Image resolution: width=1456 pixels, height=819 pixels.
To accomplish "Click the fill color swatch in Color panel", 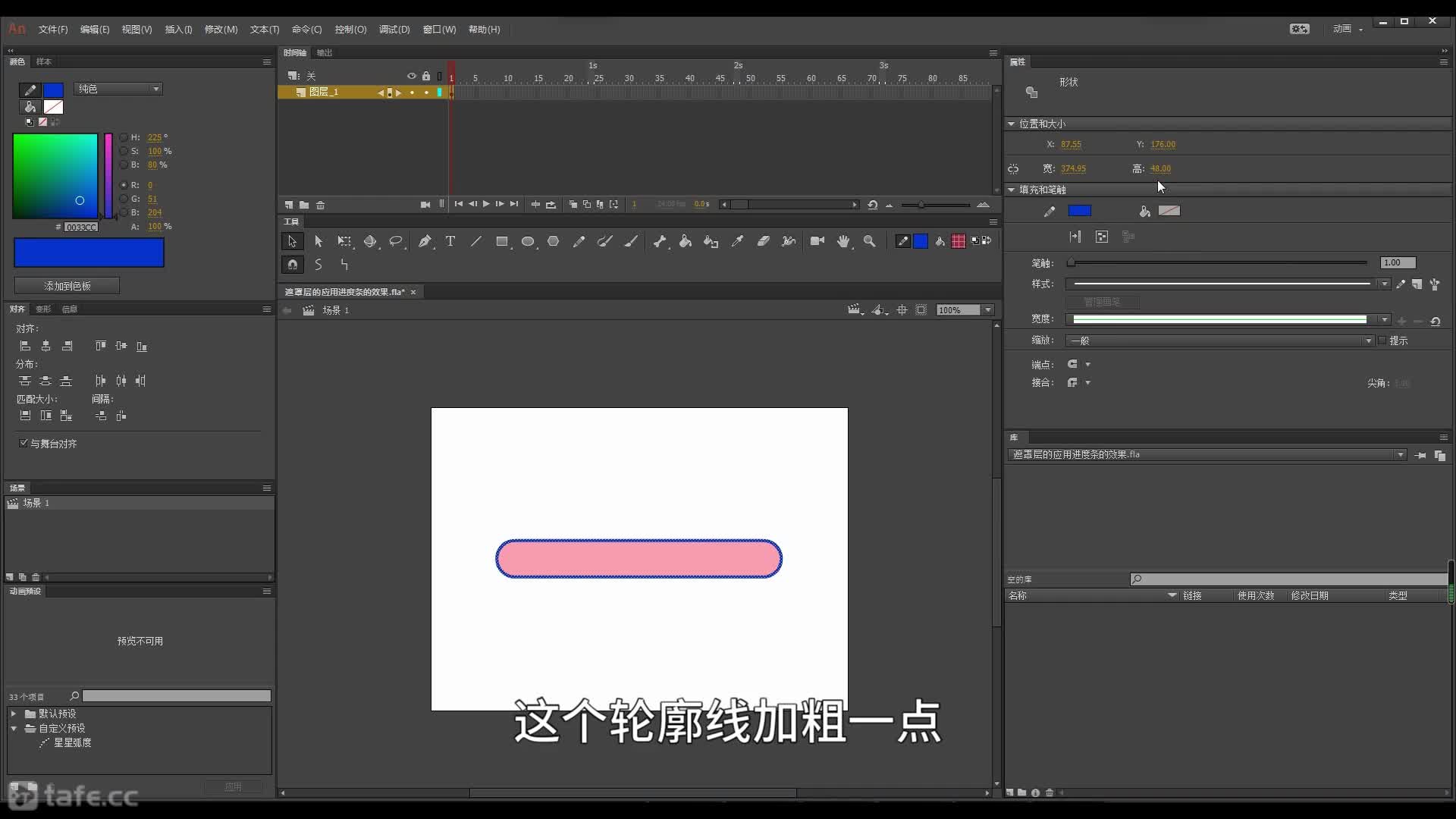I will click(53, 107).
